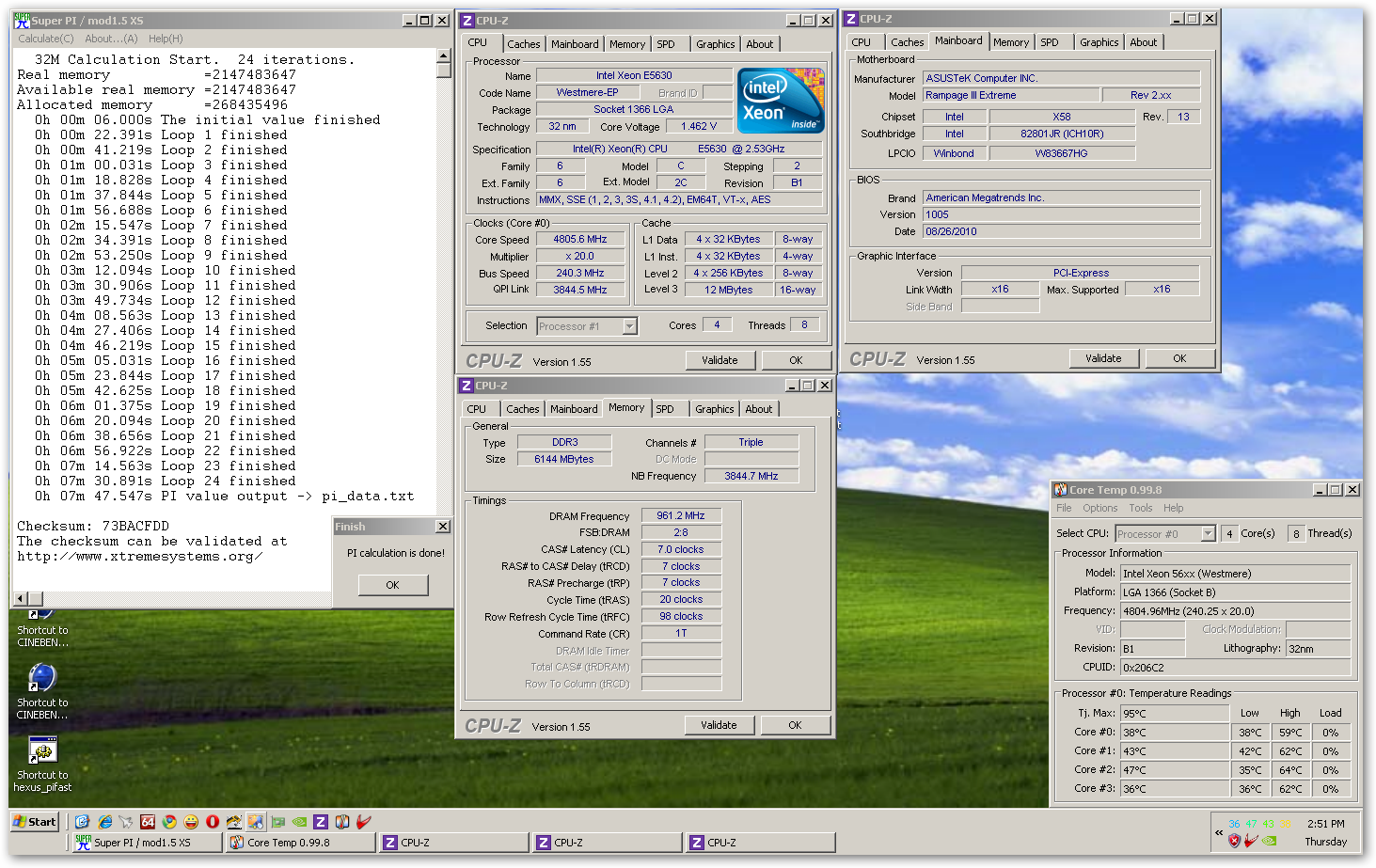Click the blue 36 temperature tray indicator
Image resolution: width=1376 pixels, height=868 pixels.
coord(1234,824)
